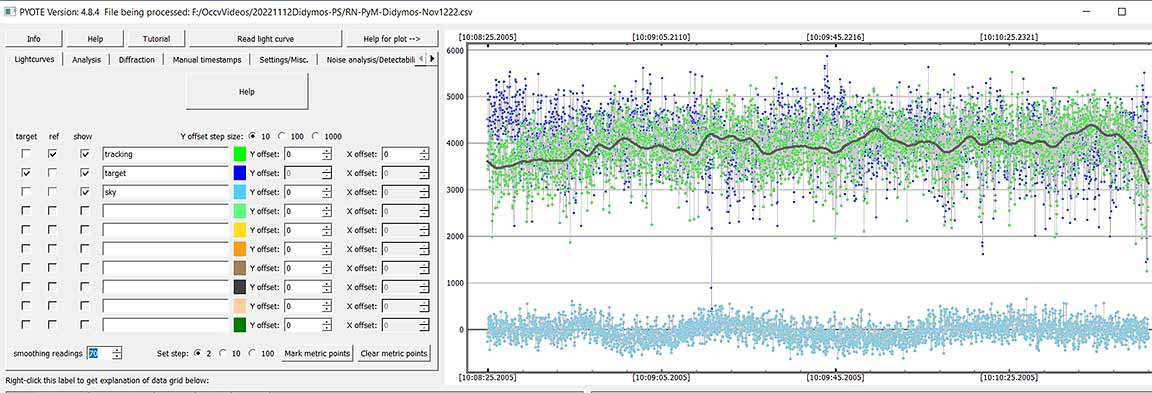The image size is (1152, 393).
Task: Toggle target checkbox for tracking row
Action: click(x=26, y=154)
